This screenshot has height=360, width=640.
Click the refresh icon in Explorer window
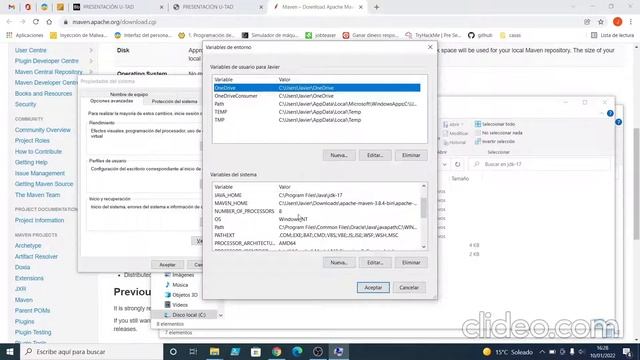pyautogui.click(x=458, y=164)
